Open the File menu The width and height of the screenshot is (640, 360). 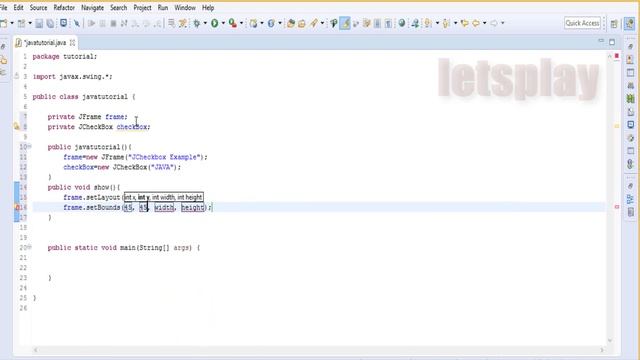pos(3,8)
